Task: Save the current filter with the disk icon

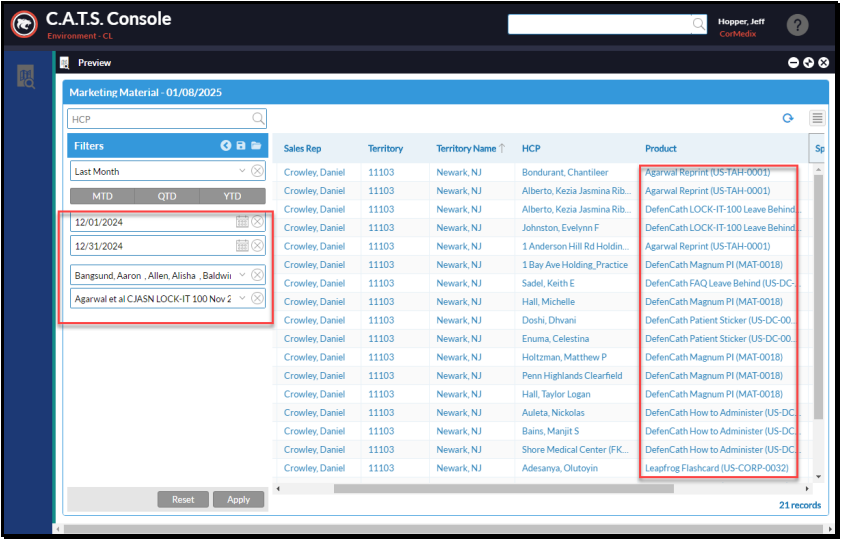Action: click(241, 145)
